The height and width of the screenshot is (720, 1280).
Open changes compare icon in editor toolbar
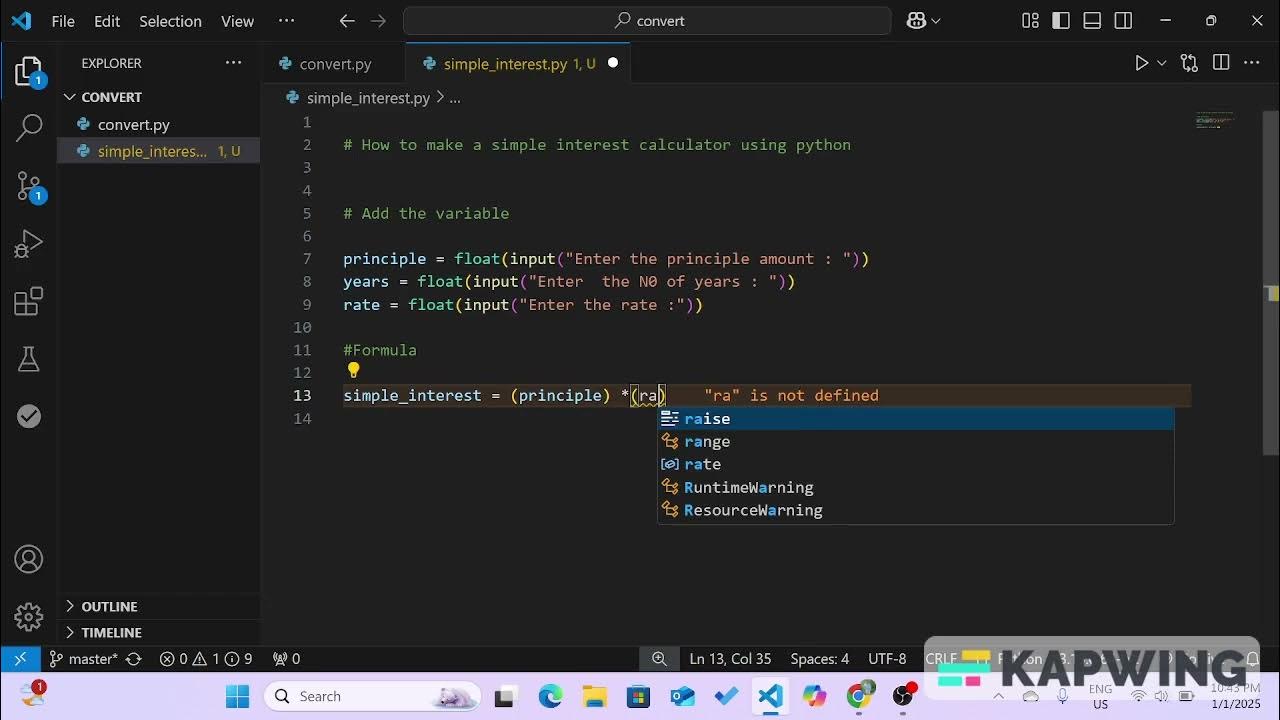coord(1189,63)
